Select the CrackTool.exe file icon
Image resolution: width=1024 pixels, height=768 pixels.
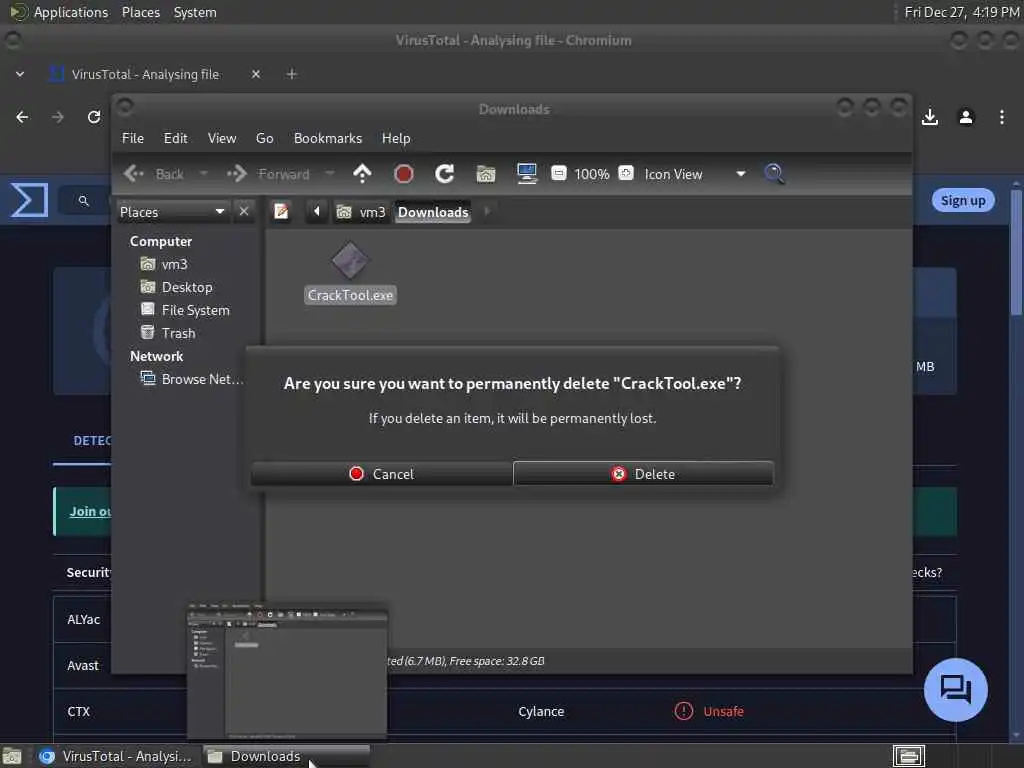pos(350,261)
